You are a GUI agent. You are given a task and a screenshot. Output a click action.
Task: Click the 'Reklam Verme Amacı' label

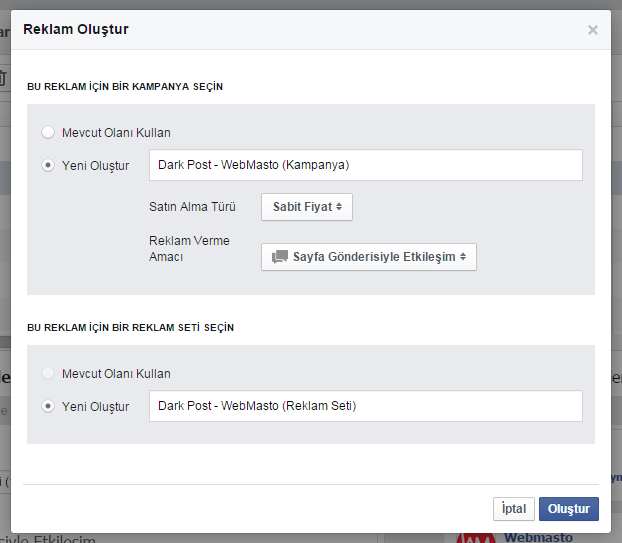click(x=189, y=249)
